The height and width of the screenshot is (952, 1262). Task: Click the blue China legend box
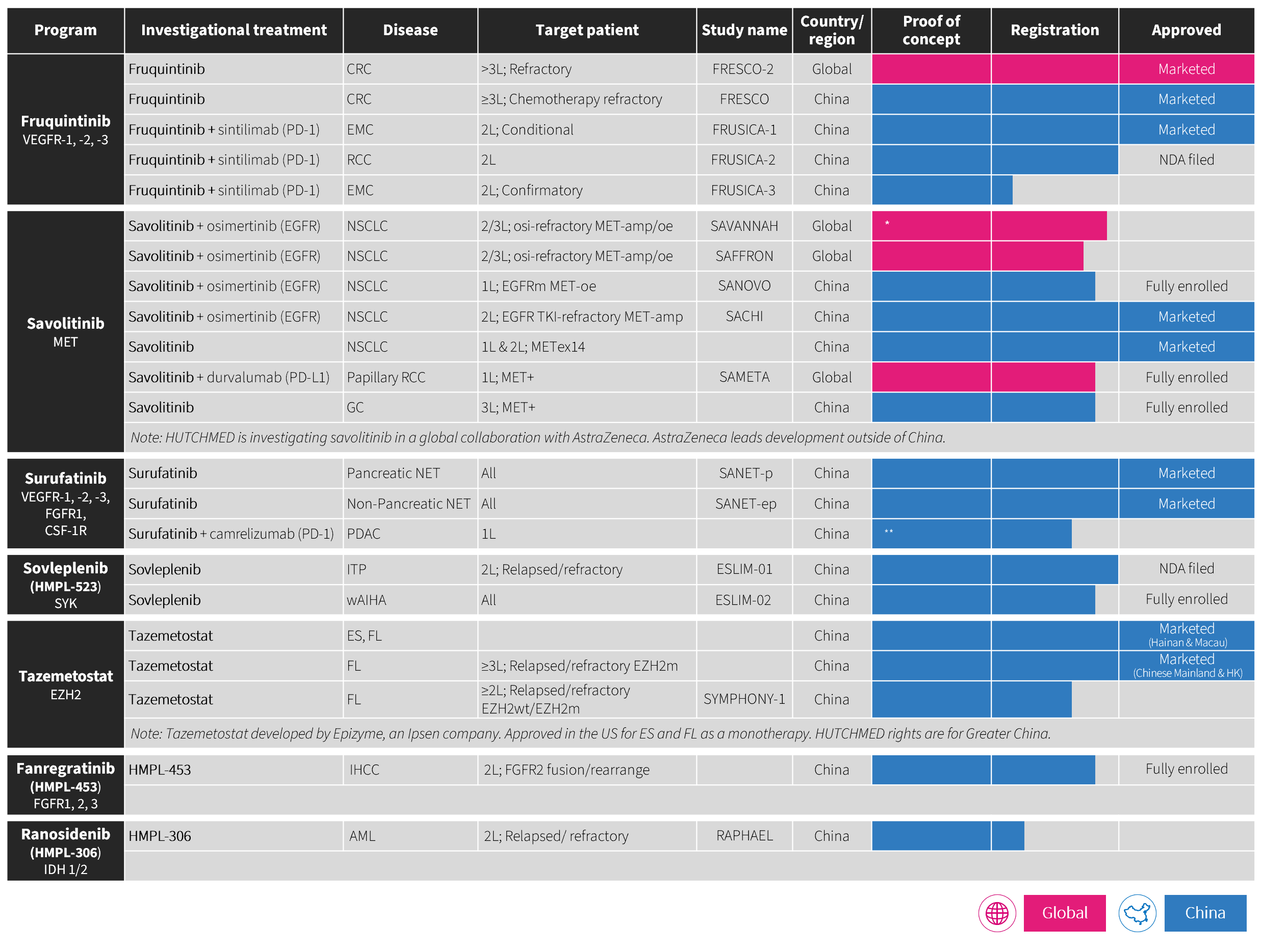pos(1204,913)
